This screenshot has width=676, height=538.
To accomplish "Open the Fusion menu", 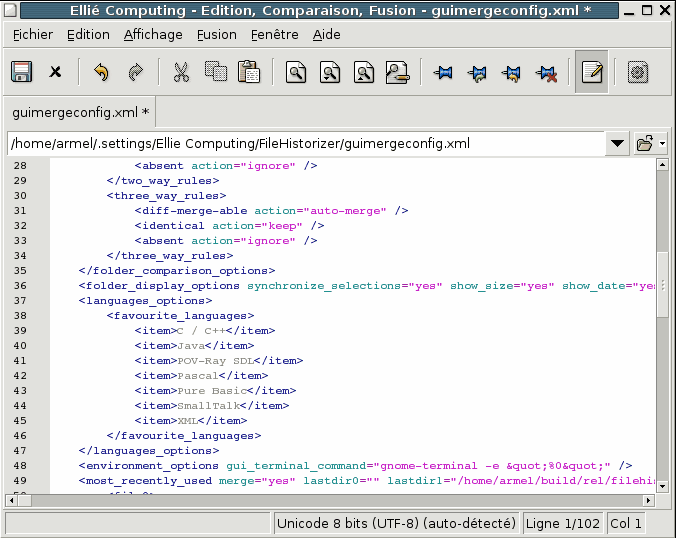I will pyautogui.click(x=217, y=34).
